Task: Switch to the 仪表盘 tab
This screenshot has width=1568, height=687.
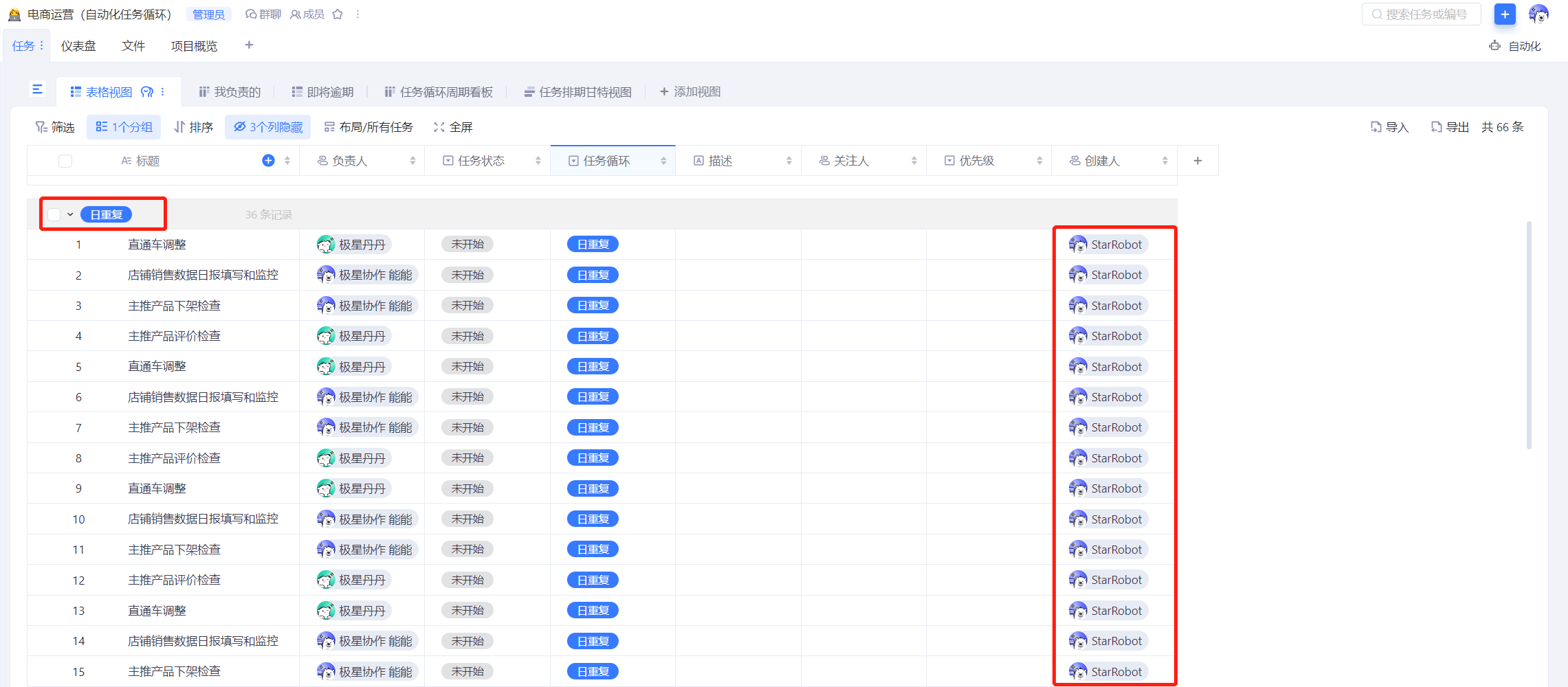Action: [78, 45]
